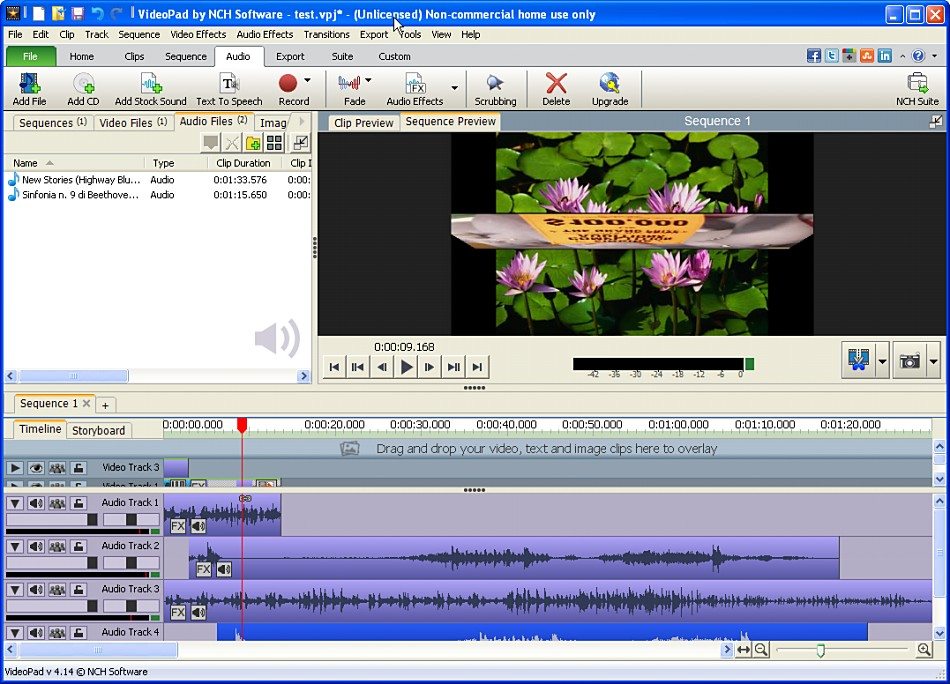Open the Clip Preview tab

363,123
